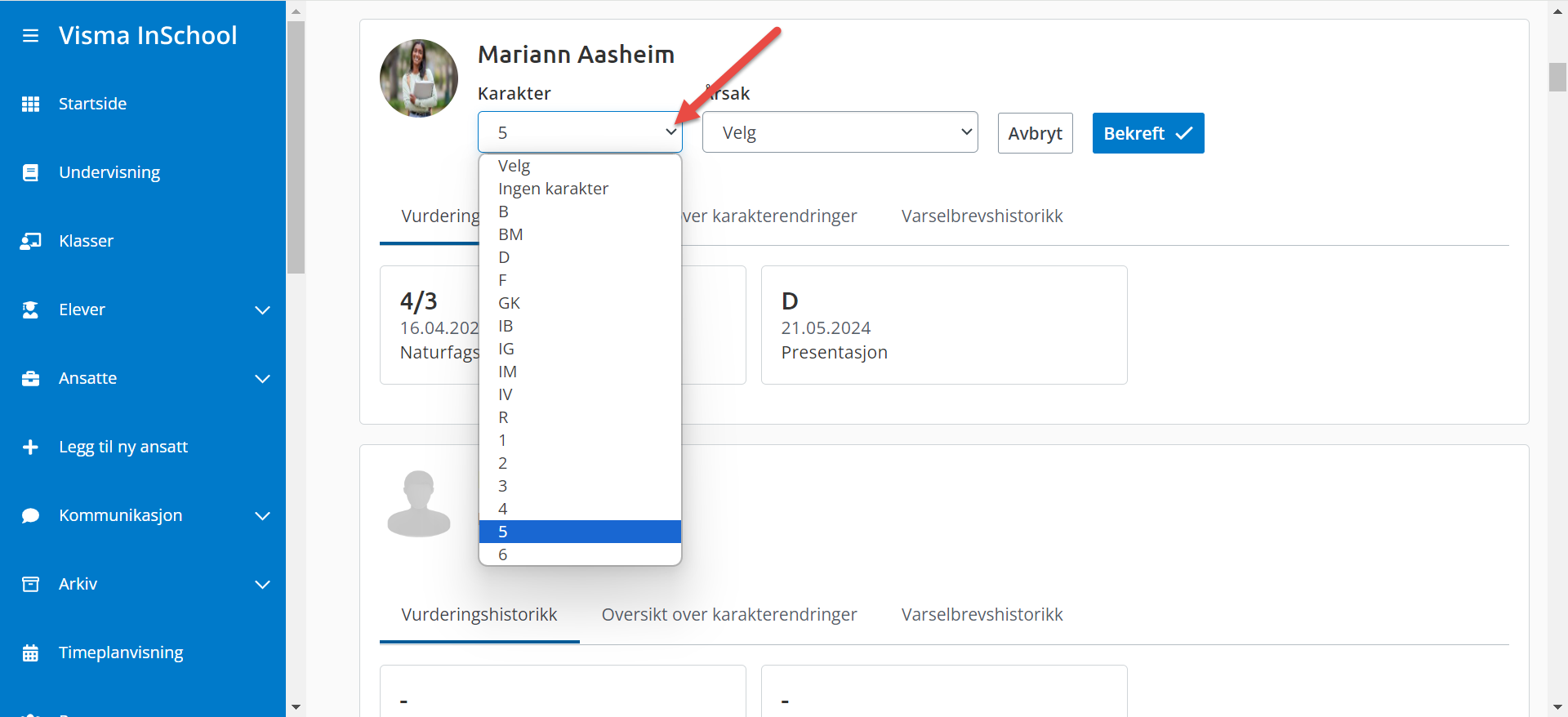The image size is (1568, 717).
Task: Select grade 2 in the list
Action: 580,463
